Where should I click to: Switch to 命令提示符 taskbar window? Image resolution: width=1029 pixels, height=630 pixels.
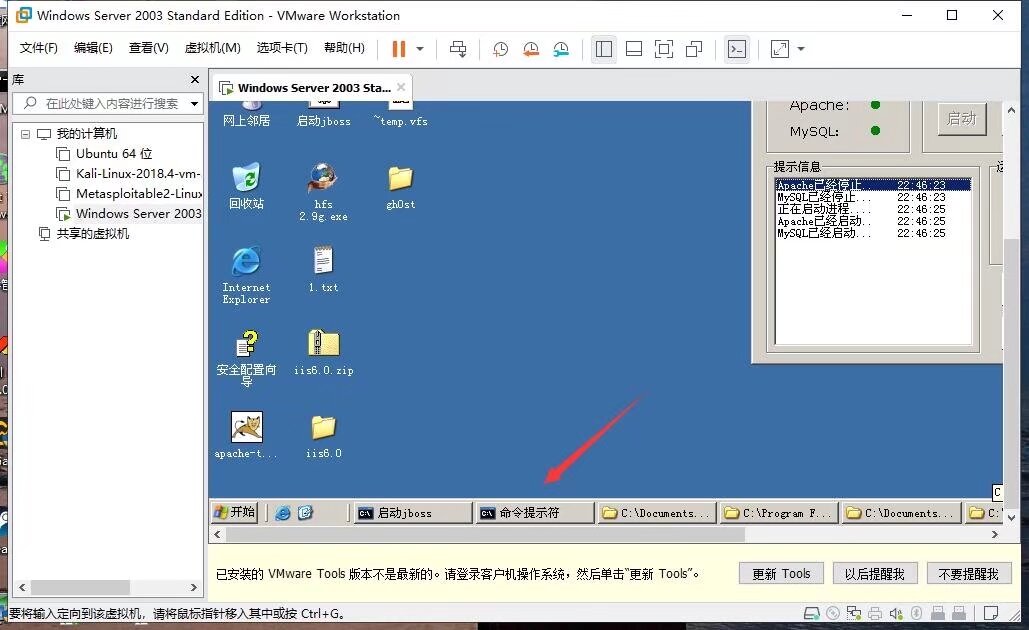(535, 513)
